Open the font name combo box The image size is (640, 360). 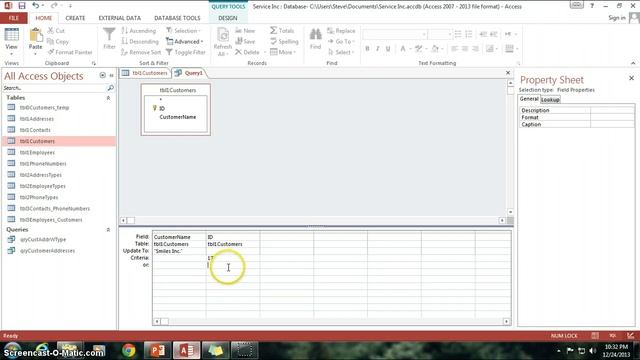pos(395,34)
